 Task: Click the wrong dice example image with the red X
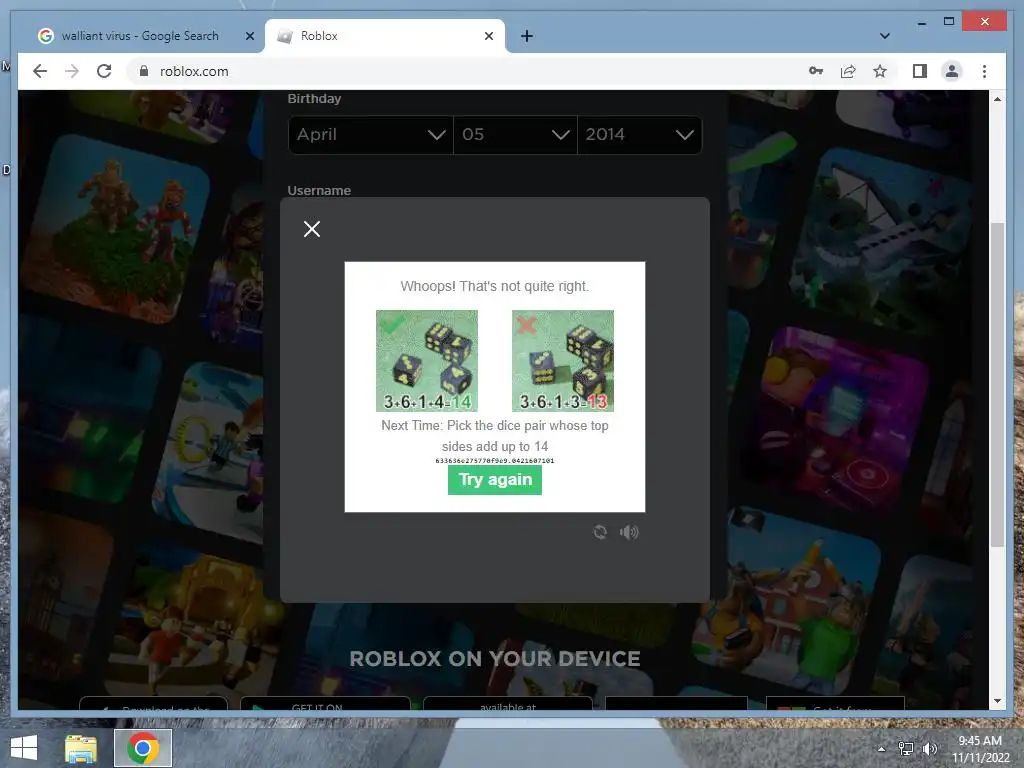(562, 360)
